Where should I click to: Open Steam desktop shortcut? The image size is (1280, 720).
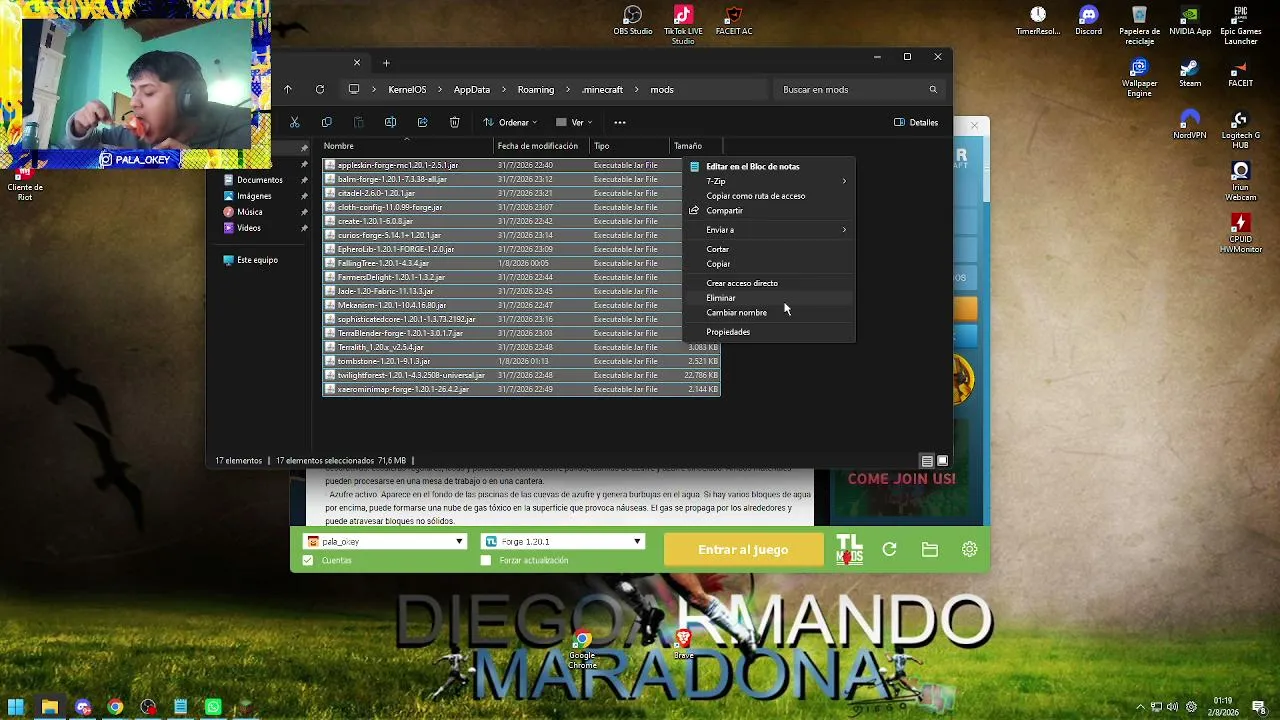coord(1190,74)
